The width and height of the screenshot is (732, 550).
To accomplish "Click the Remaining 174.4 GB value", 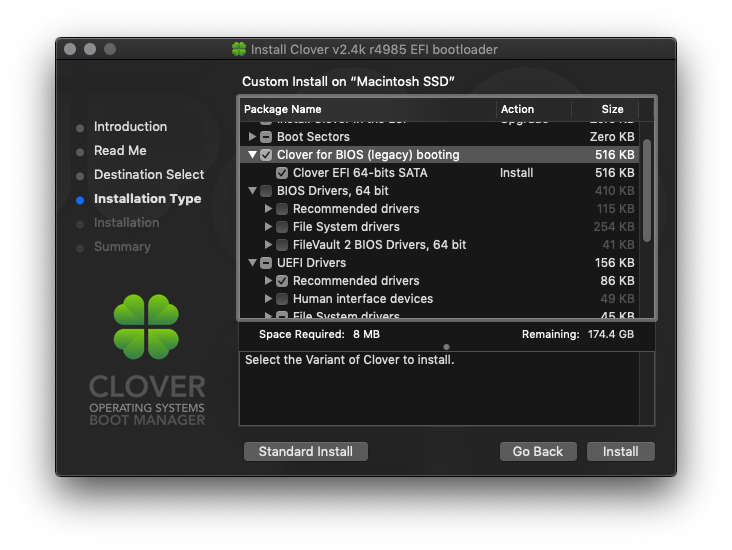I will click(x=611, y=334).
